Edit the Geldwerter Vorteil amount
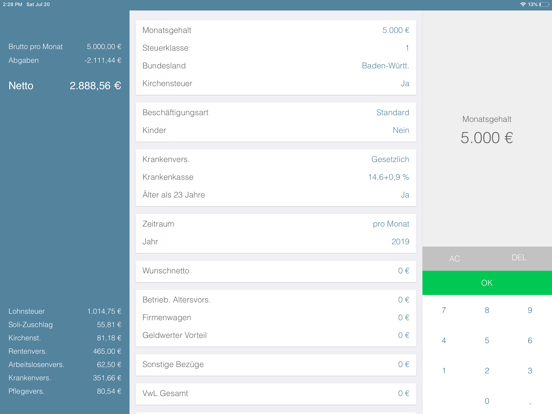 coord(276,335)
